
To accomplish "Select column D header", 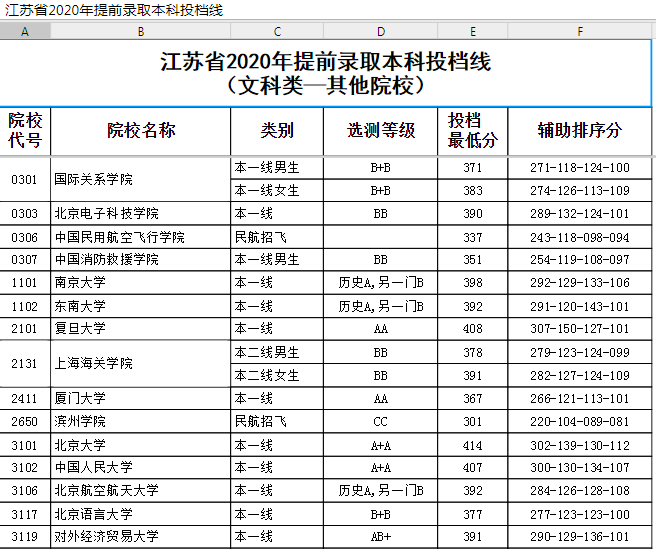I will pos(381,31).
